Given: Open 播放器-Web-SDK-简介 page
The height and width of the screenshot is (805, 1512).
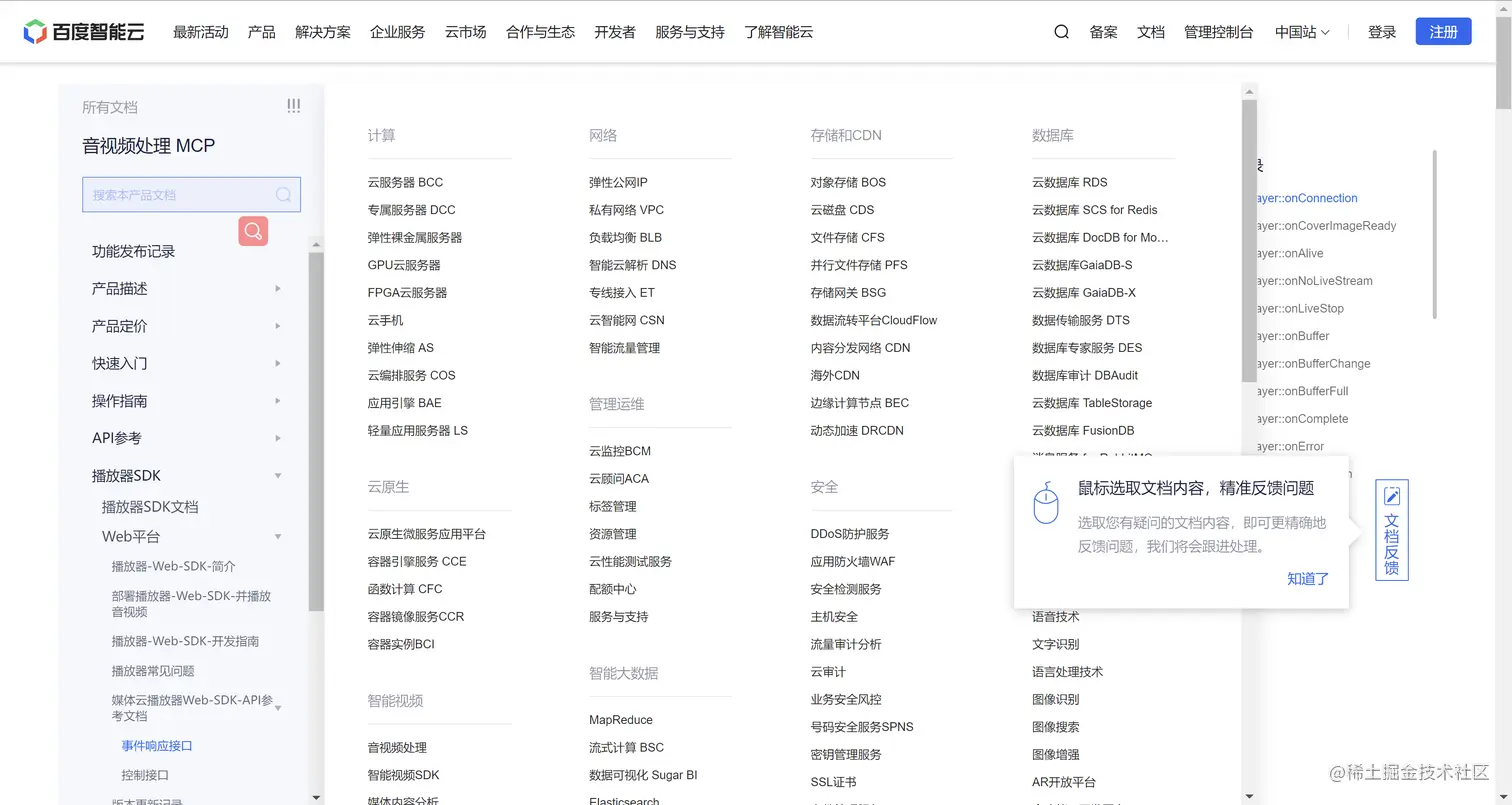Looking at the screenshot, I should point(174,566).
